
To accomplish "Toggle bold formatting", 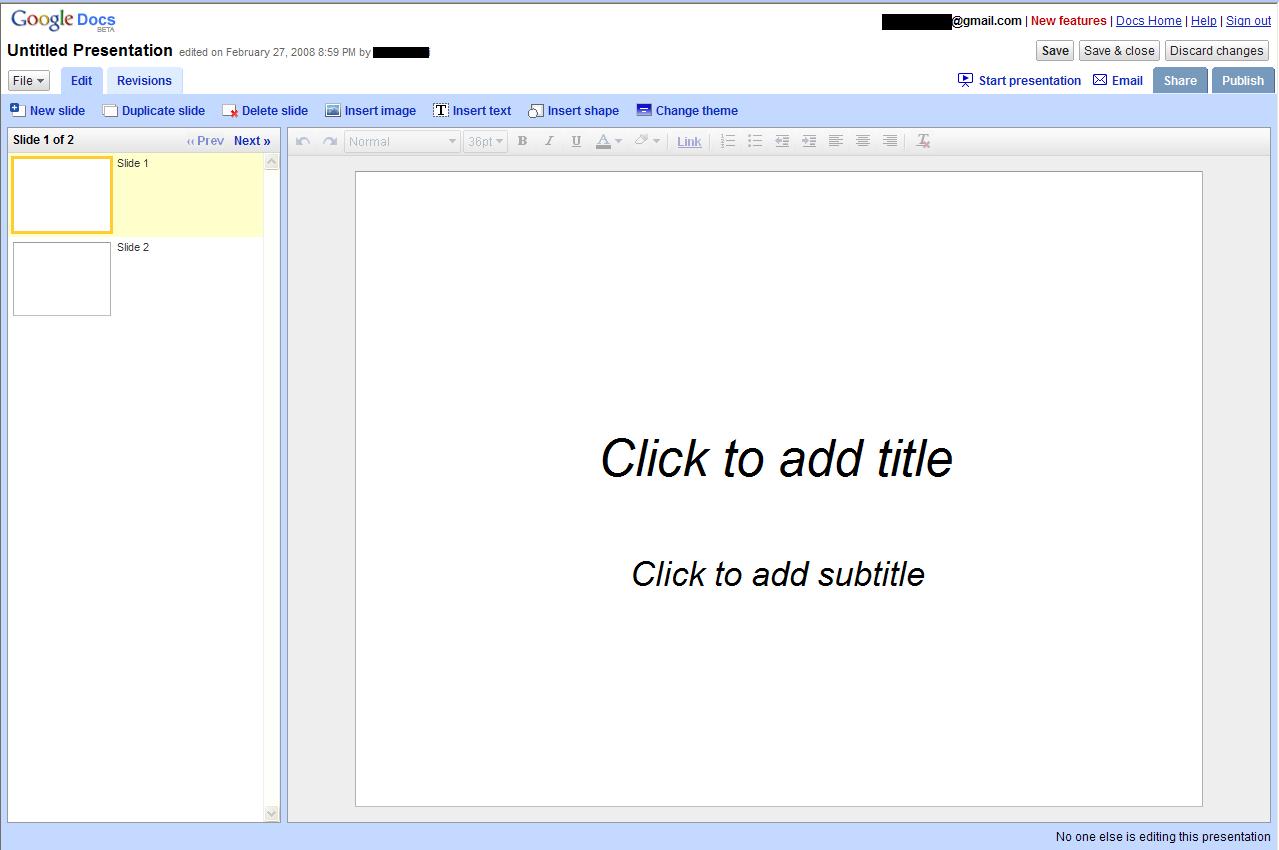I will (x=522, y=141).
